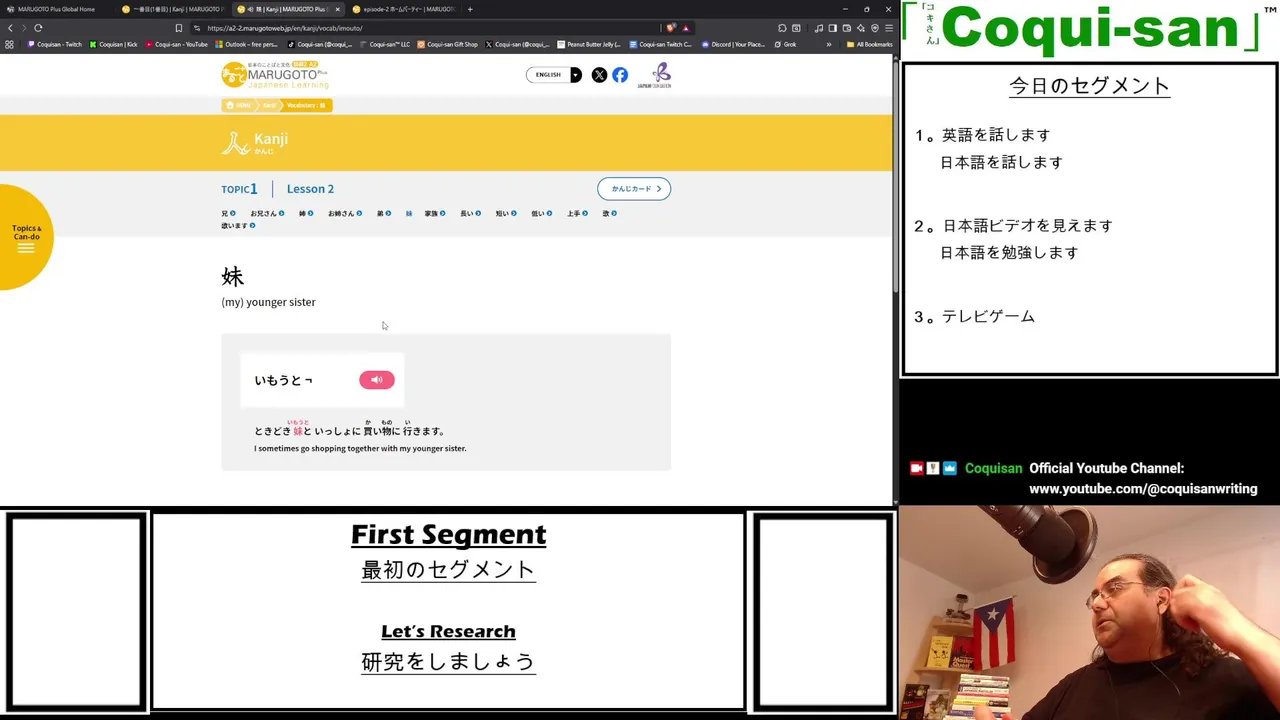Click the かんじカード button
Viewport: 1280px width, 720px height.
tap(634, 189)
